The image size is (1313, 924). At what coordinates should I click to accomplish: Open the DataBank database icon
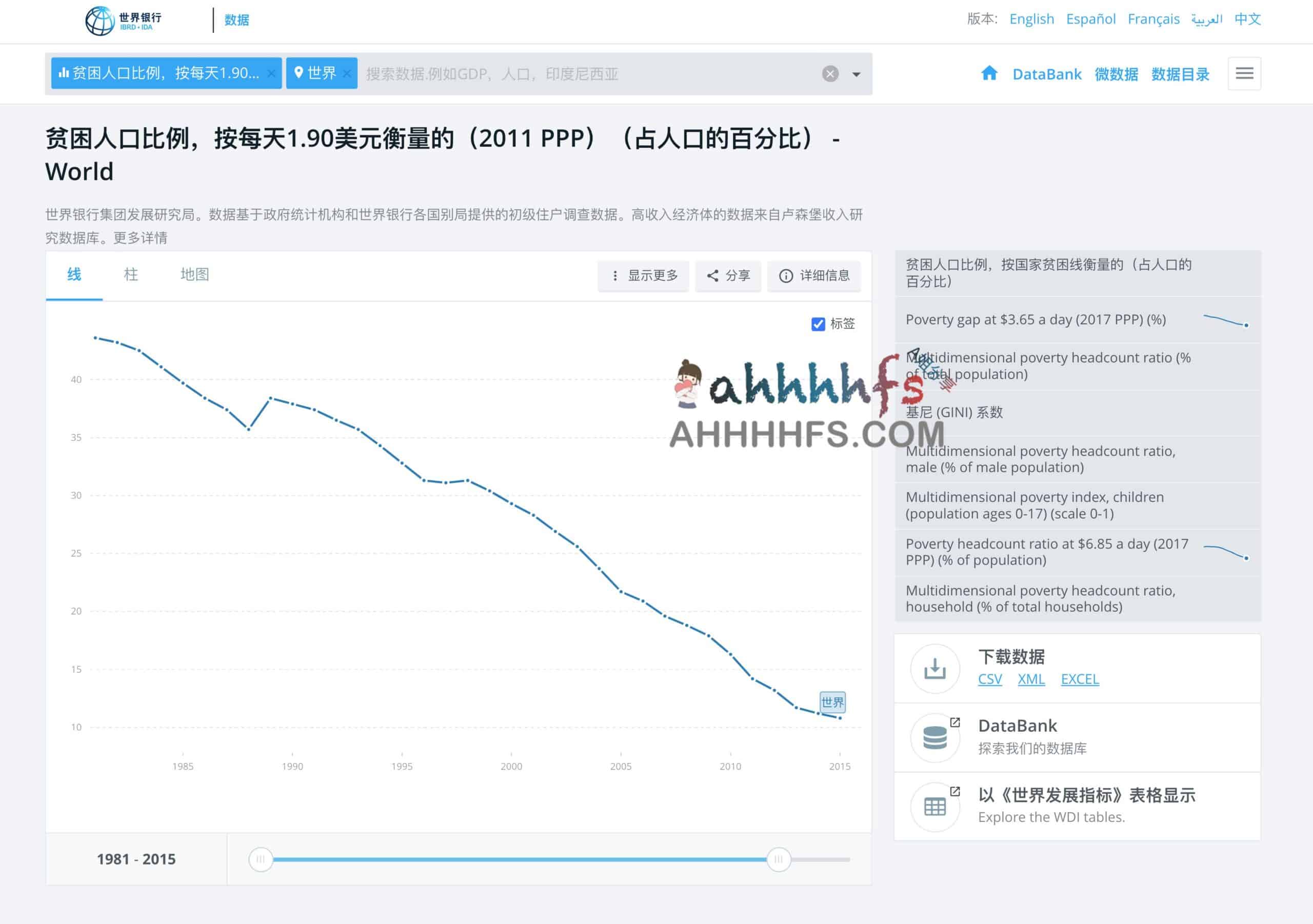point(934,737)
